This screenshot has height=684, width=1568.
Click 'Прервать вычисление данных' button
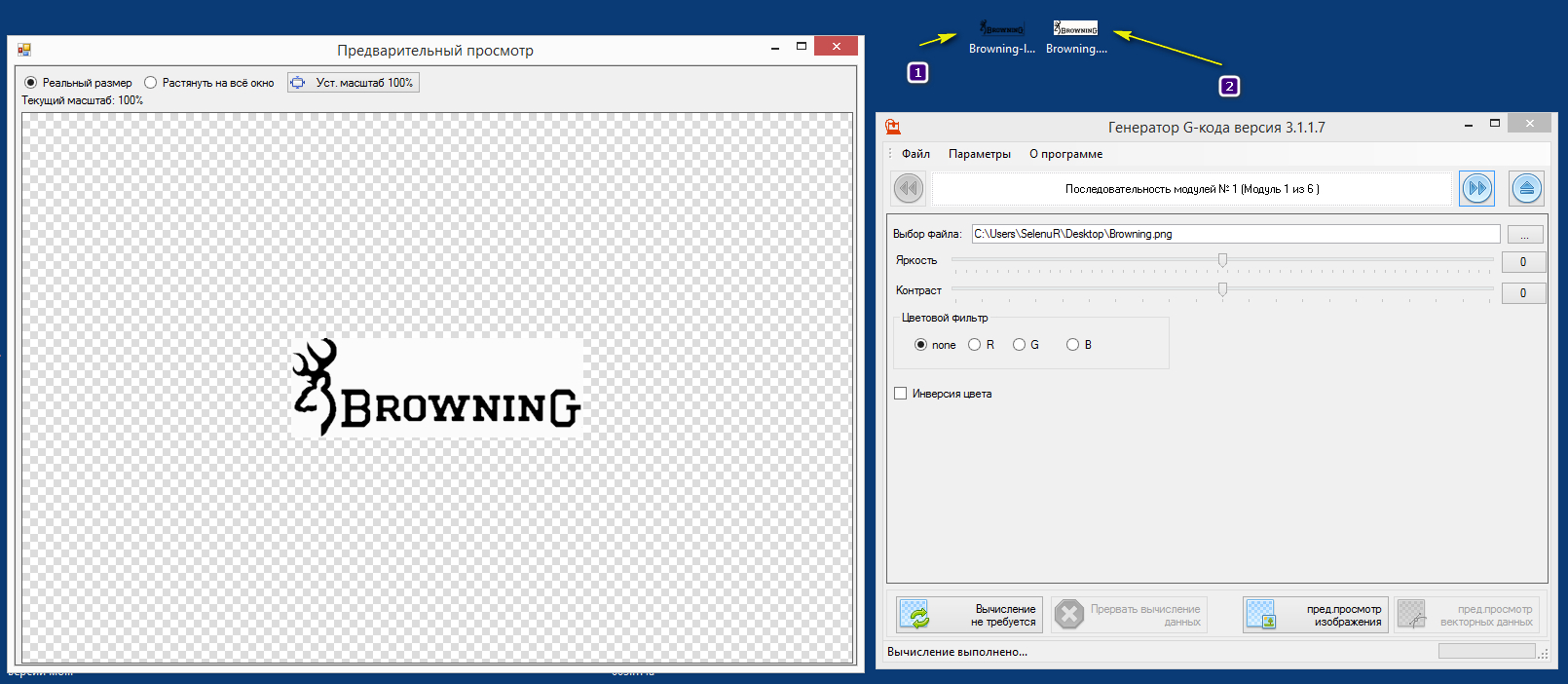click(x=1129, y=615)
